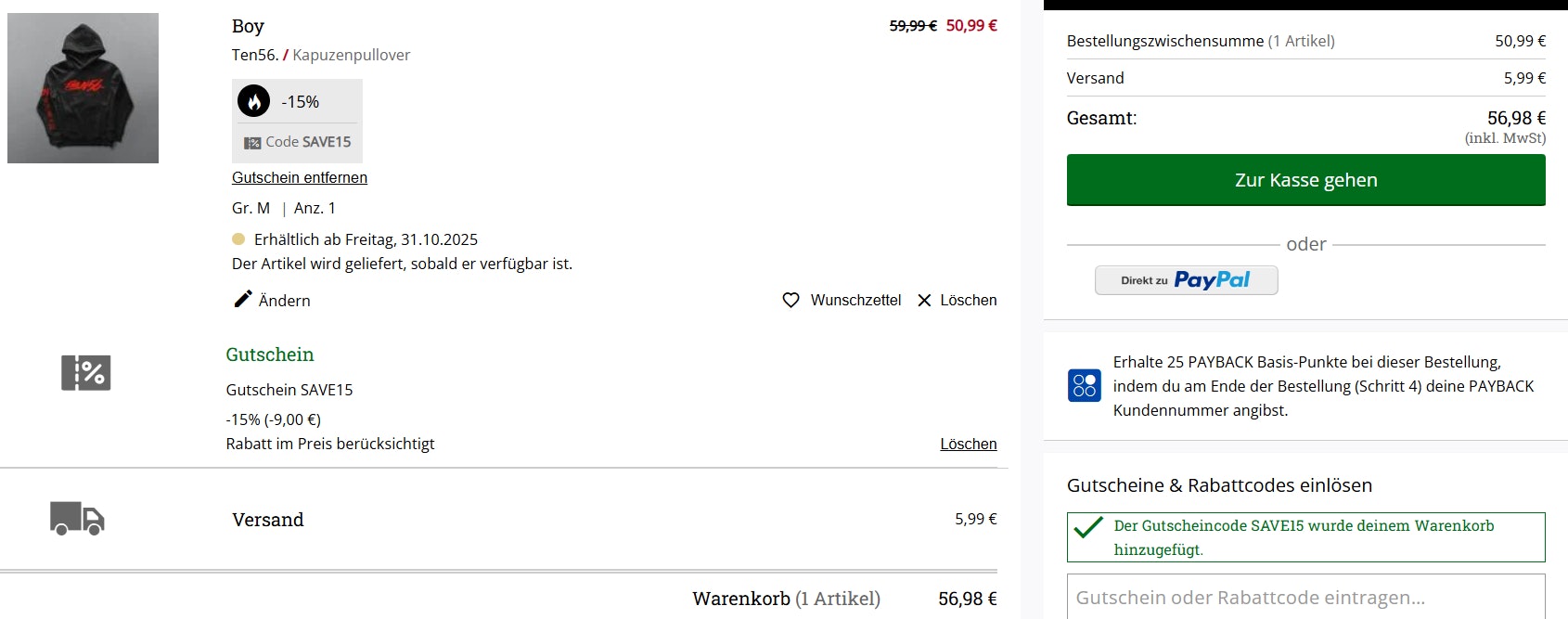Screen dimensions: 1568x619
Task: Add item via Wunschzettel label
Action: (855, 301)
